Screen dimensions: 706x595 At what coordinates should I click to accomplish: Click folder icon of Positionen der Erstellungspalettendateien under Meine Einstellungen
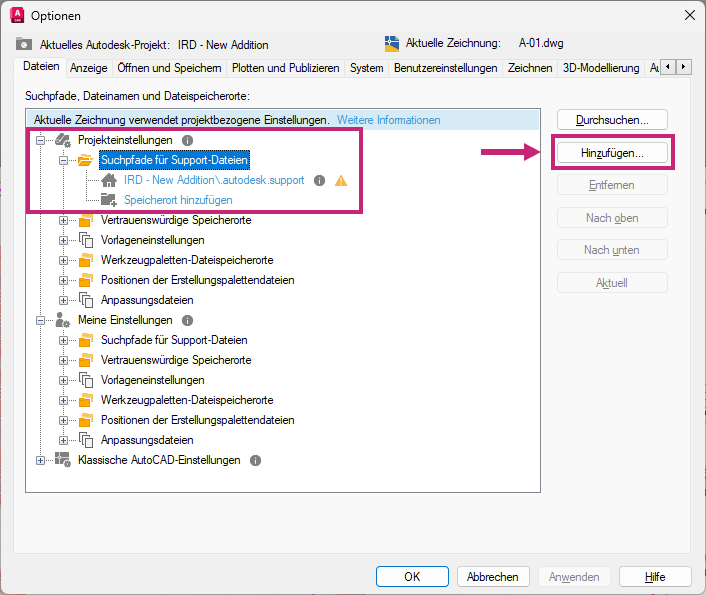point(86,420)
